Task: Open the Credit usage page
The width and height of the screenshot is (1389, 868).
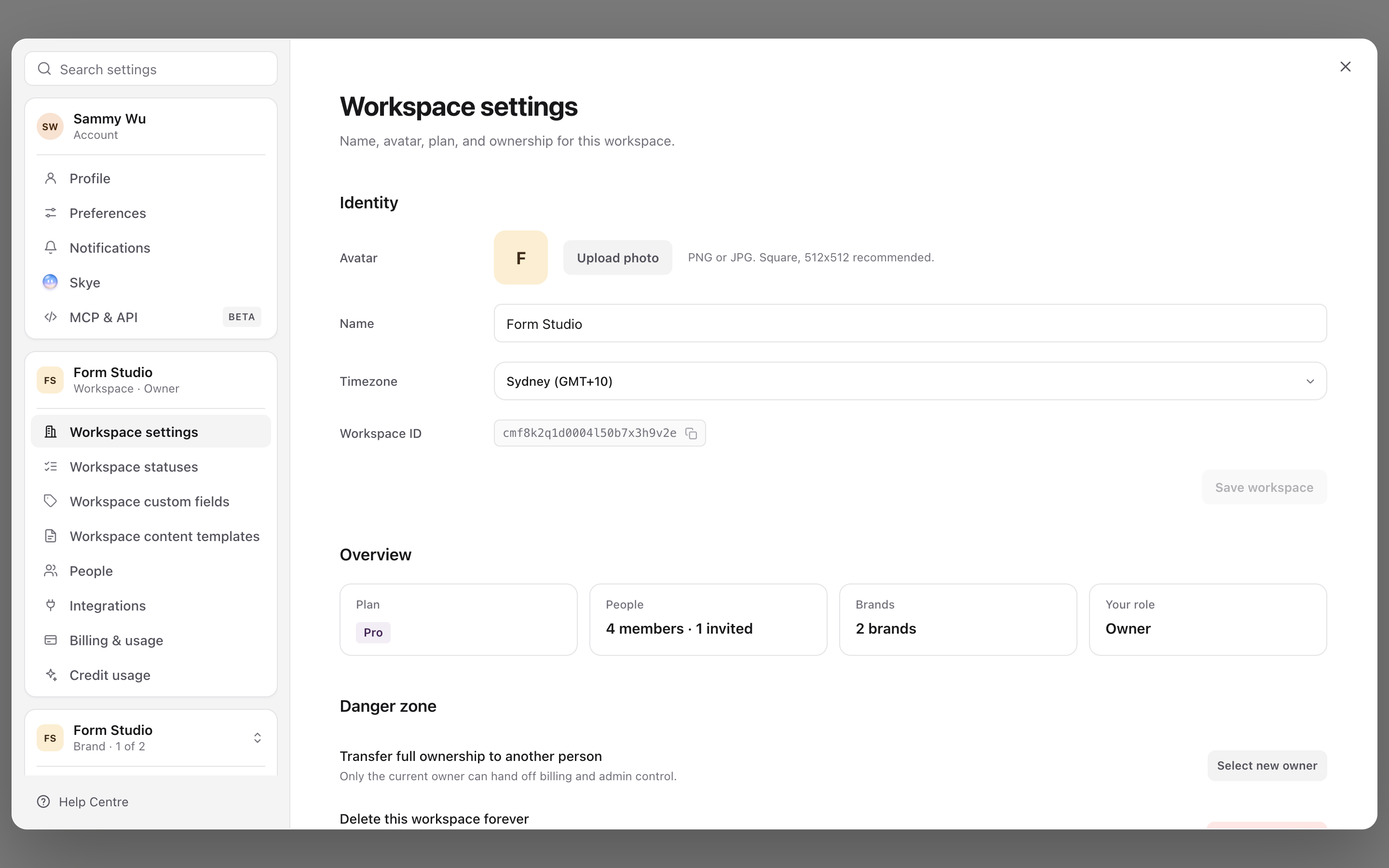Action: coord(151,675)
